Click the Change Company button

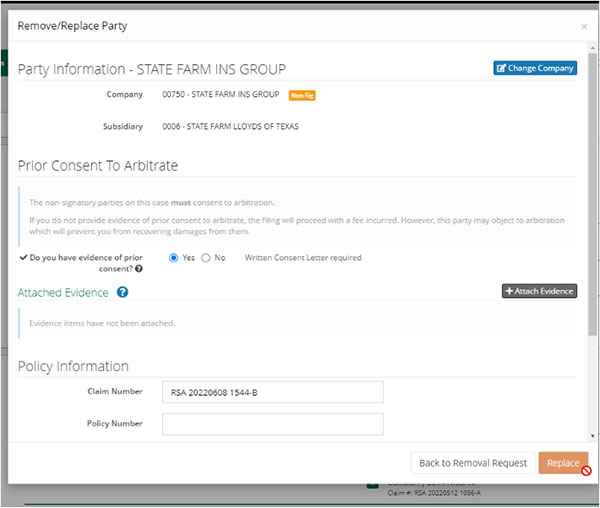click(x=535, y=68)
